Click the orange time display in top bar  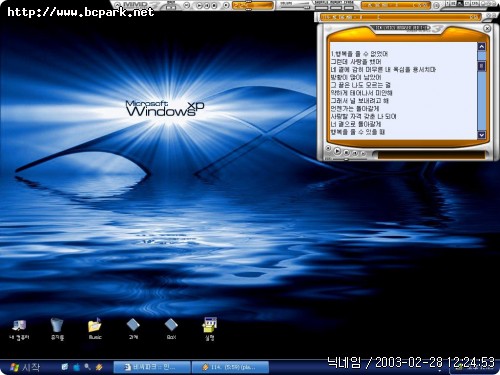252,5
